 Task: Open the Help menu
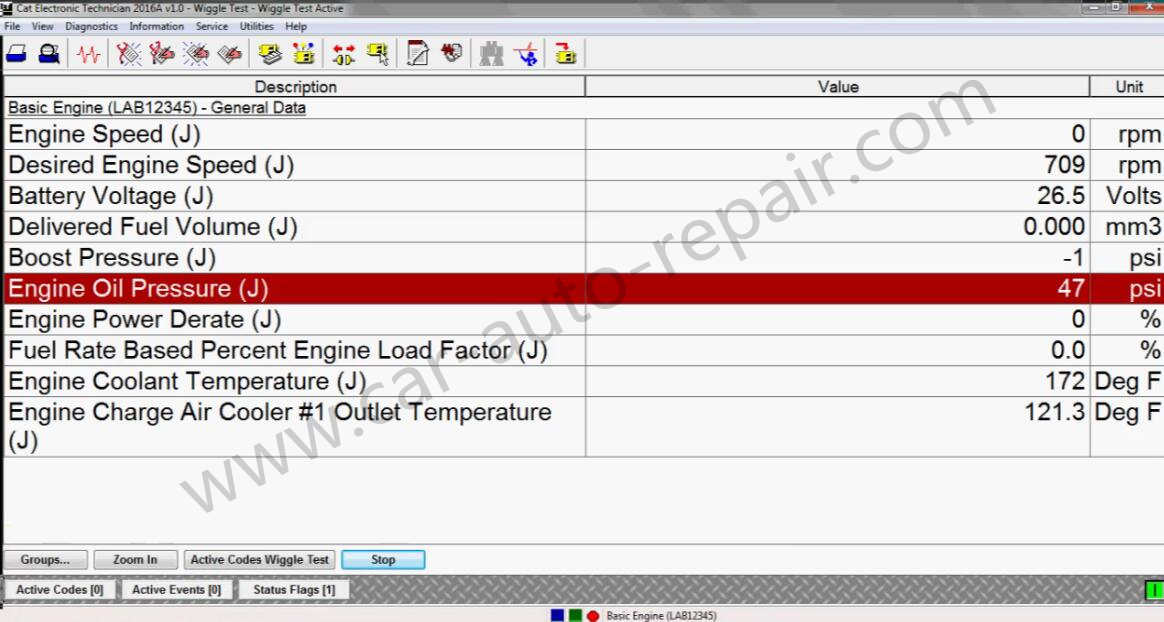point(296,26)
